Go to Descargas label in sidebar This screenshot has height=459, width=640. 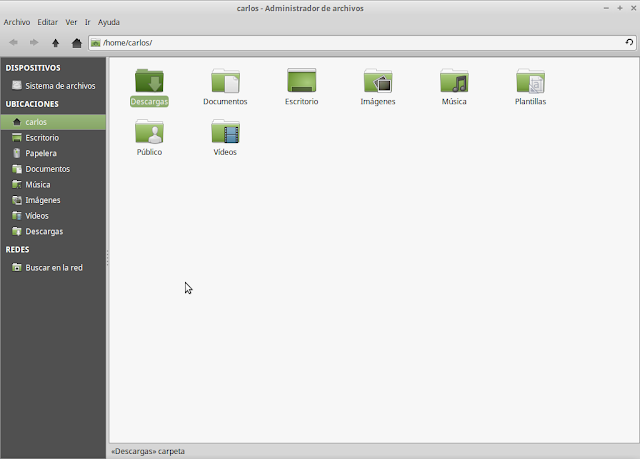click(44, 231)
